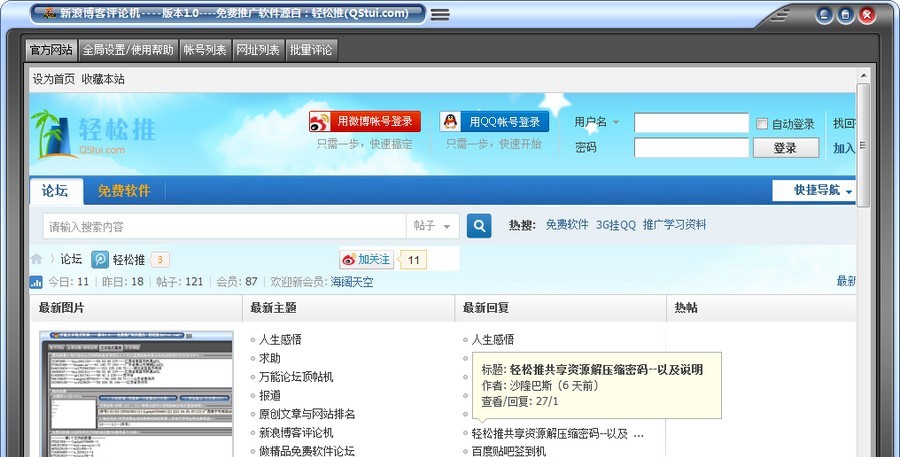
Task: Open 轻松推共享资源解压缩密码 reply link
Action: tap(557, 434)
